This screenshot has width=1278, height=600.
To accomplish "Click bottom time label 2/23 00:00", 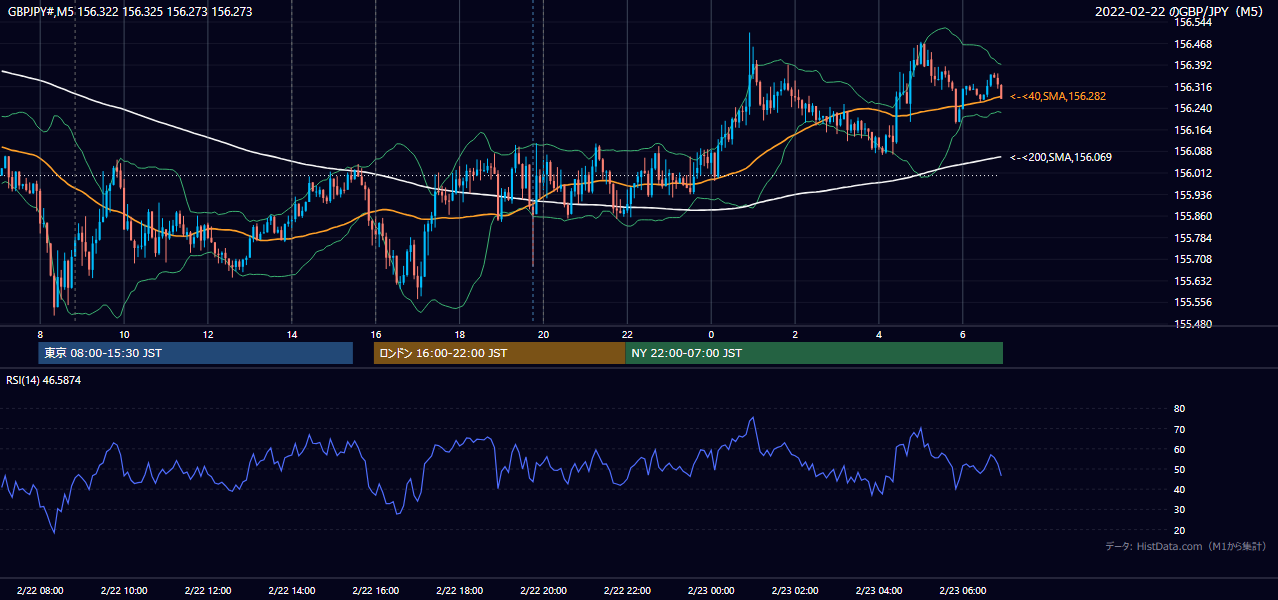I will tap(711, 591).
